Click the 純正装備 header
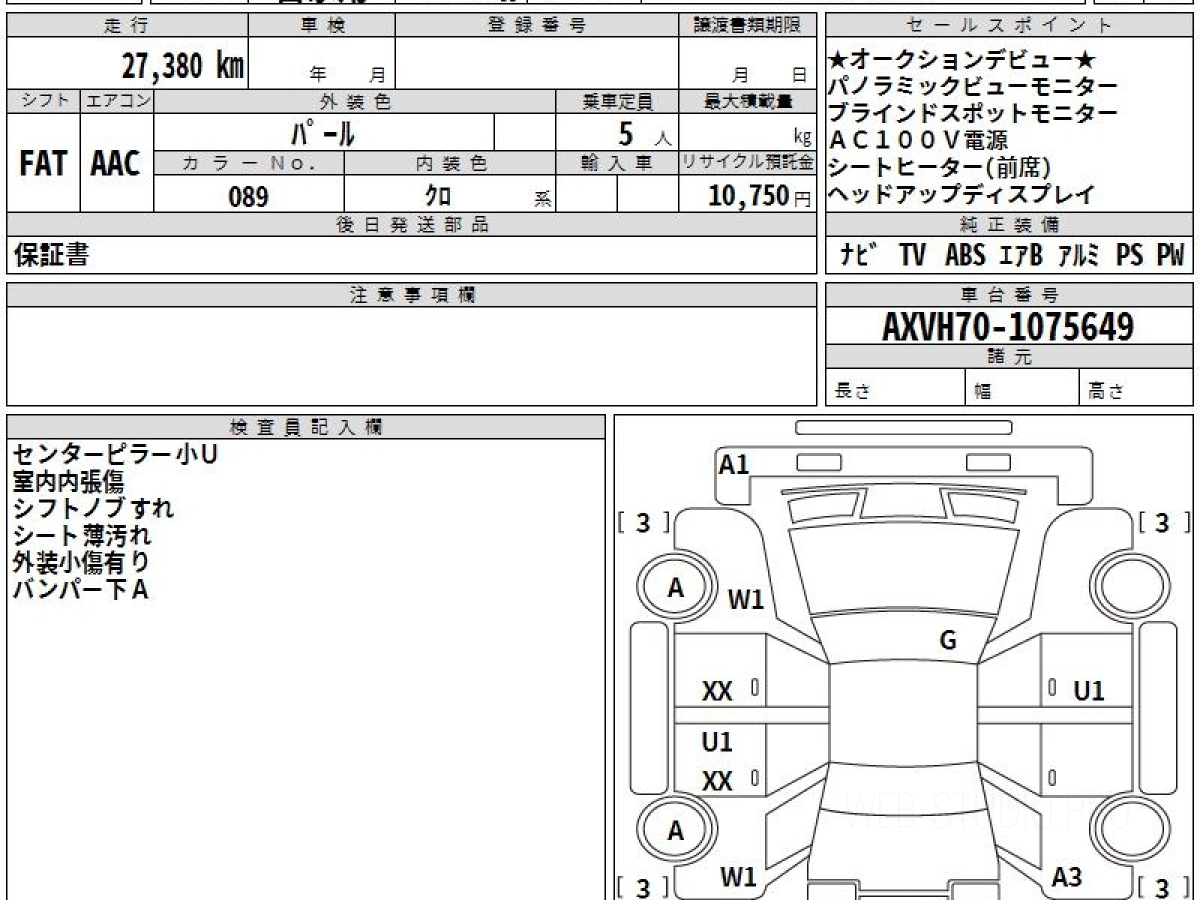This screenshot has width=1200, height=900. [x=1009, y=225]
